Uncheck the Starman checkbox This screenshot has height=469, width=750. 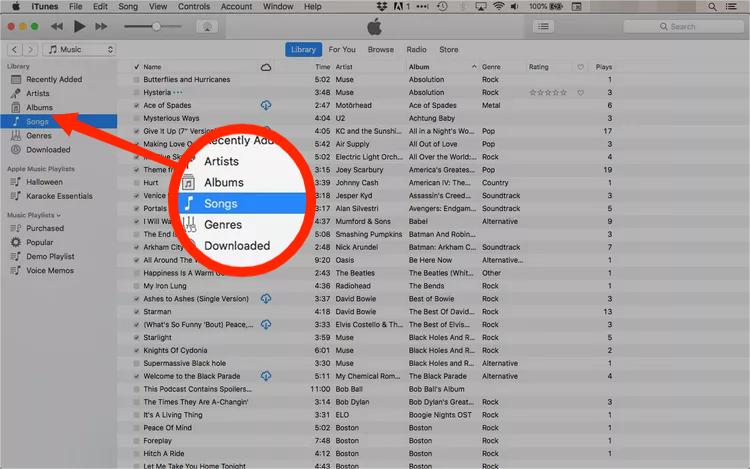[136, 312]
